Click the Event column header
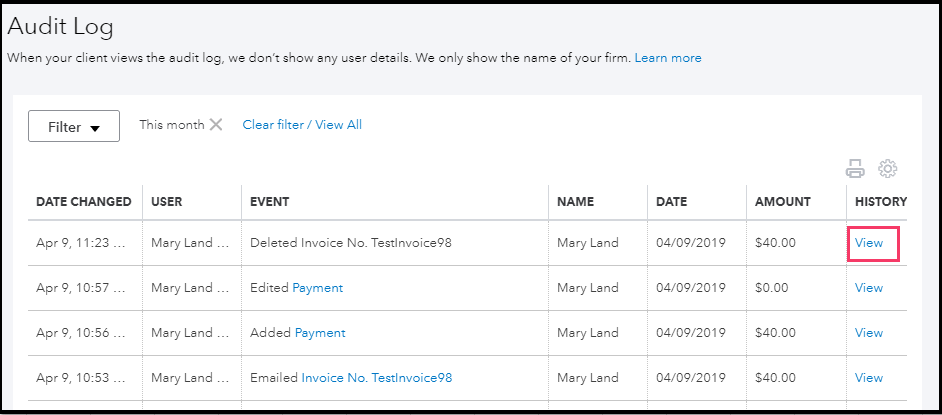 269,202
